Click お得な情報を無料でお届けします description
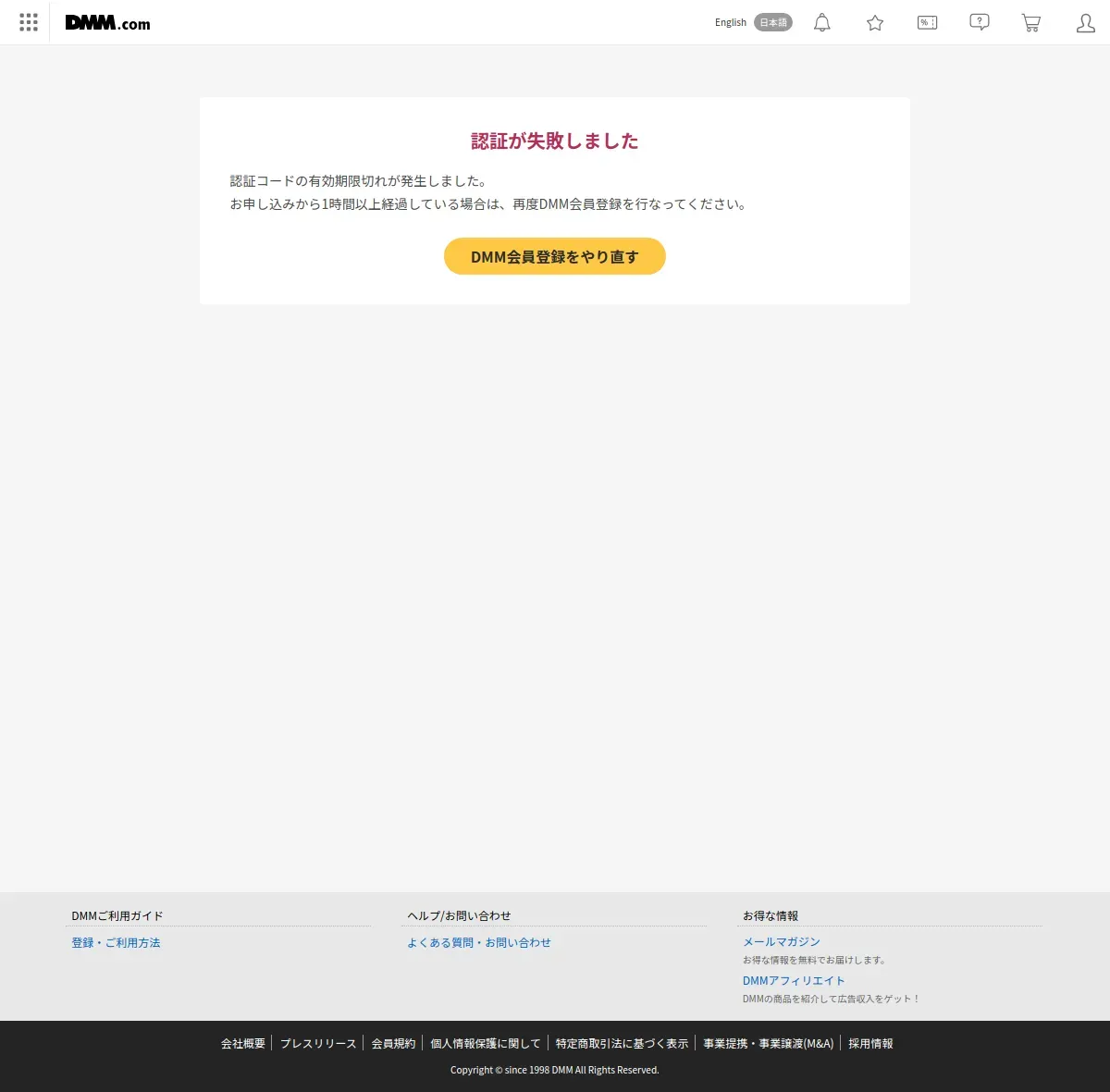 coord(815,961)
